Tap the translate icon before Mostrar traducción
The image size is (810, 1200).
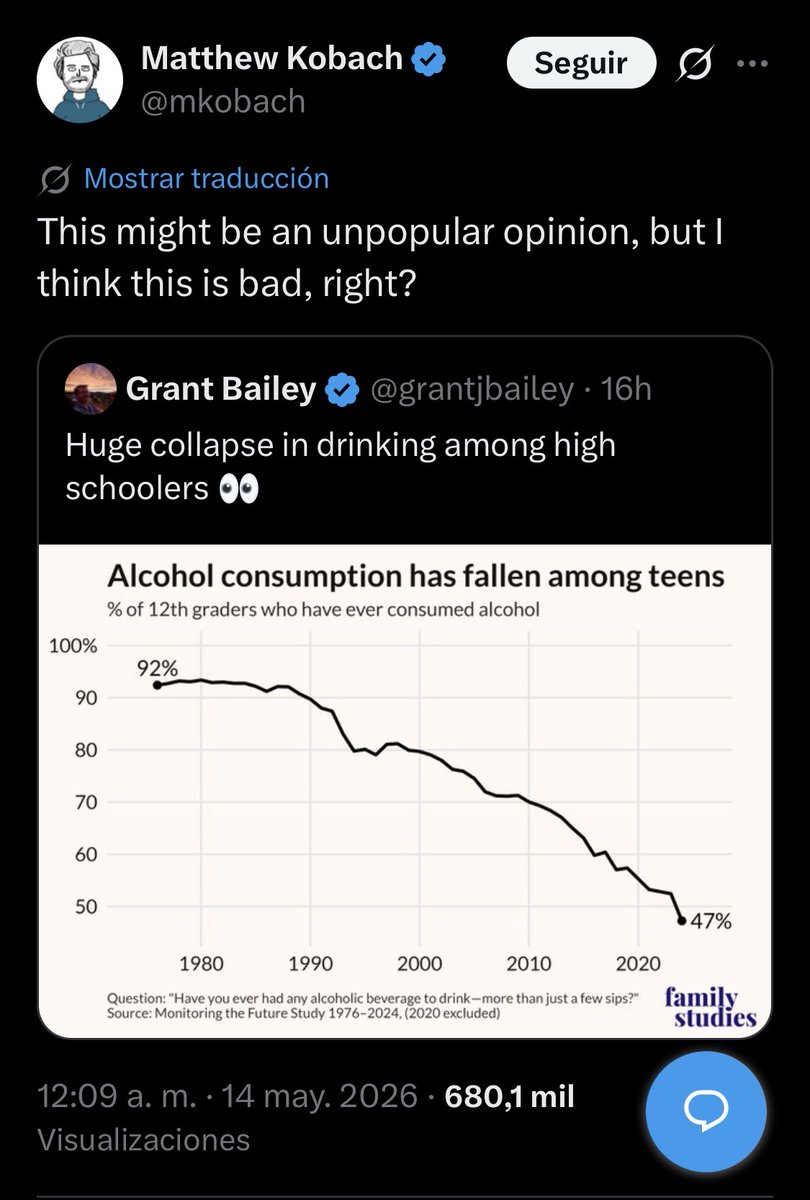tap(55, 180)
